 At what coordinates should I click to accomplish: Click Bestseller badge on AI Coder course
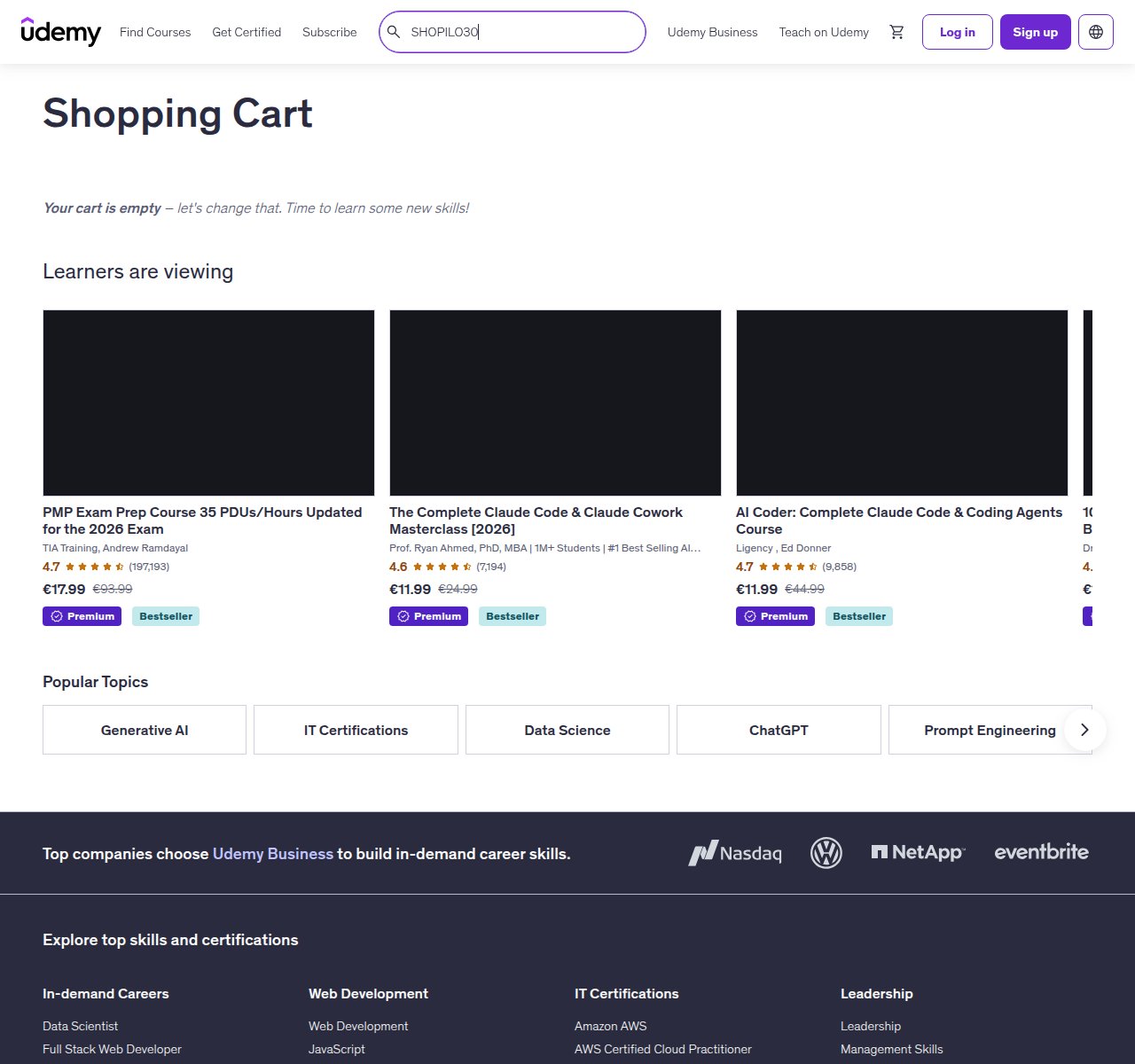click(x=859, y=616)
